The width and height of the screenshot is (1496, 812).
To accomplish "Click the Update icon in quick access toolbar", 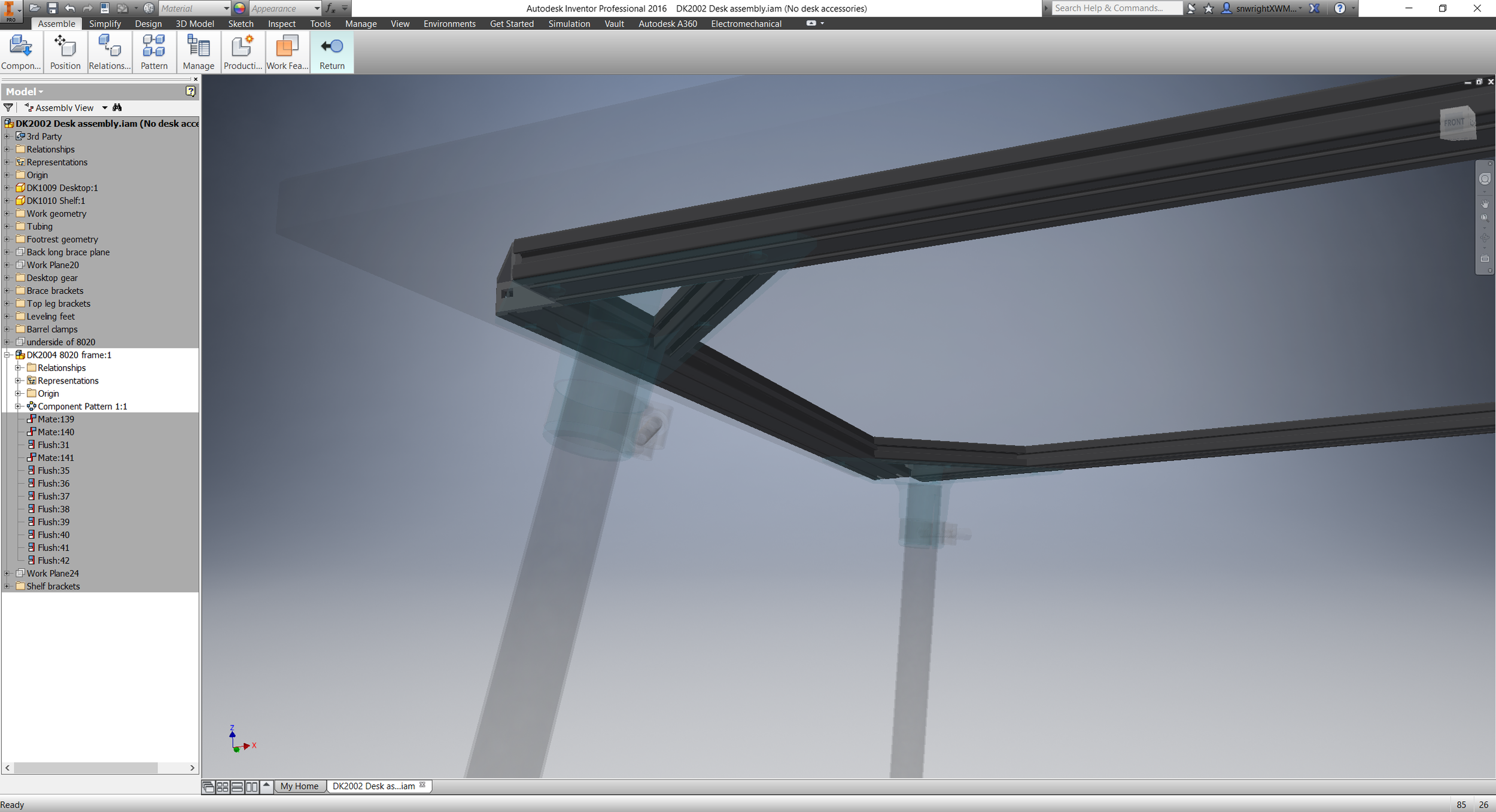I will pyautogui.click(x=122, y=8).
